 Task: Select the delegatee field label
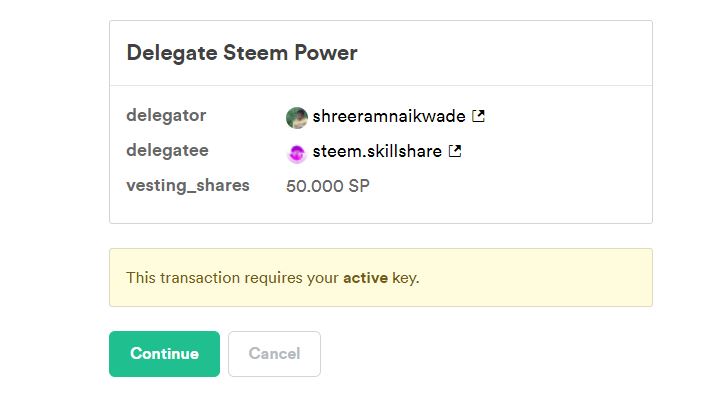point(167,150)
